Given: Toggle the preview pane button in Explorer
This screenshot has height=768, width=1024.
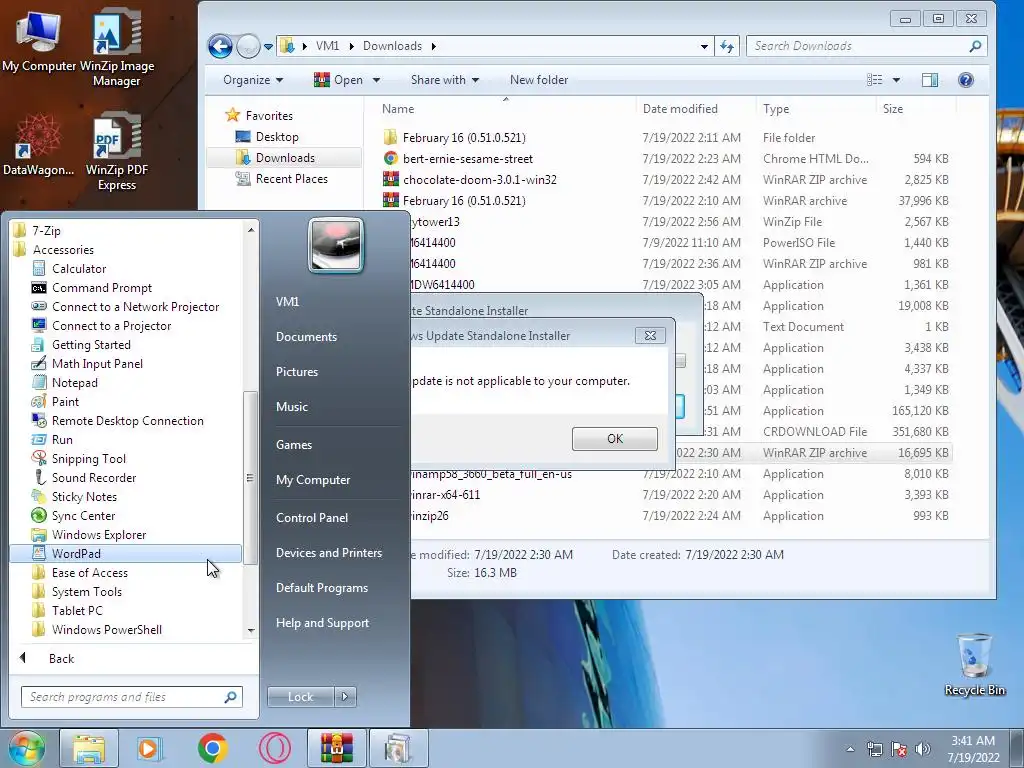Looking at the screenshot, I should coord(929,80).
